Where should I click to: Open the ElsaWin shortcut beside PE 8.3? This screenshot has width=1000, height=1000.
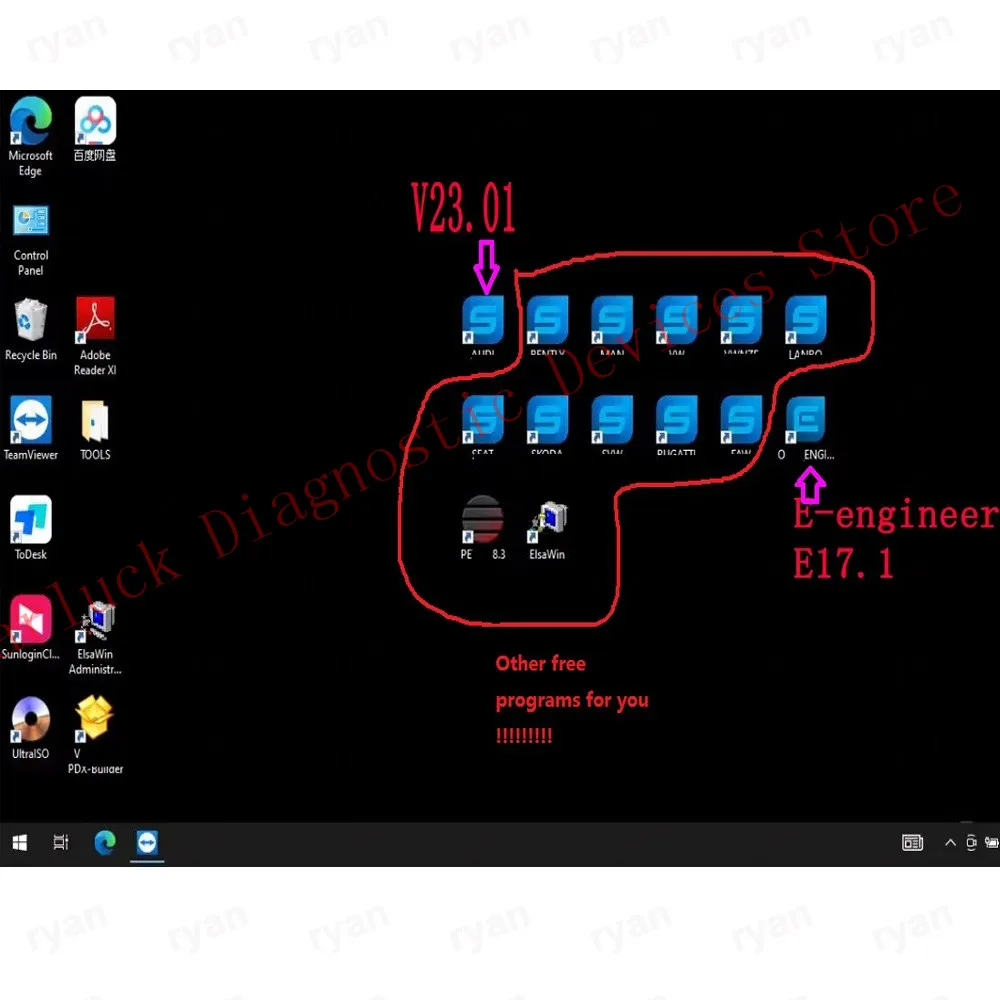[x=547, y=531]
